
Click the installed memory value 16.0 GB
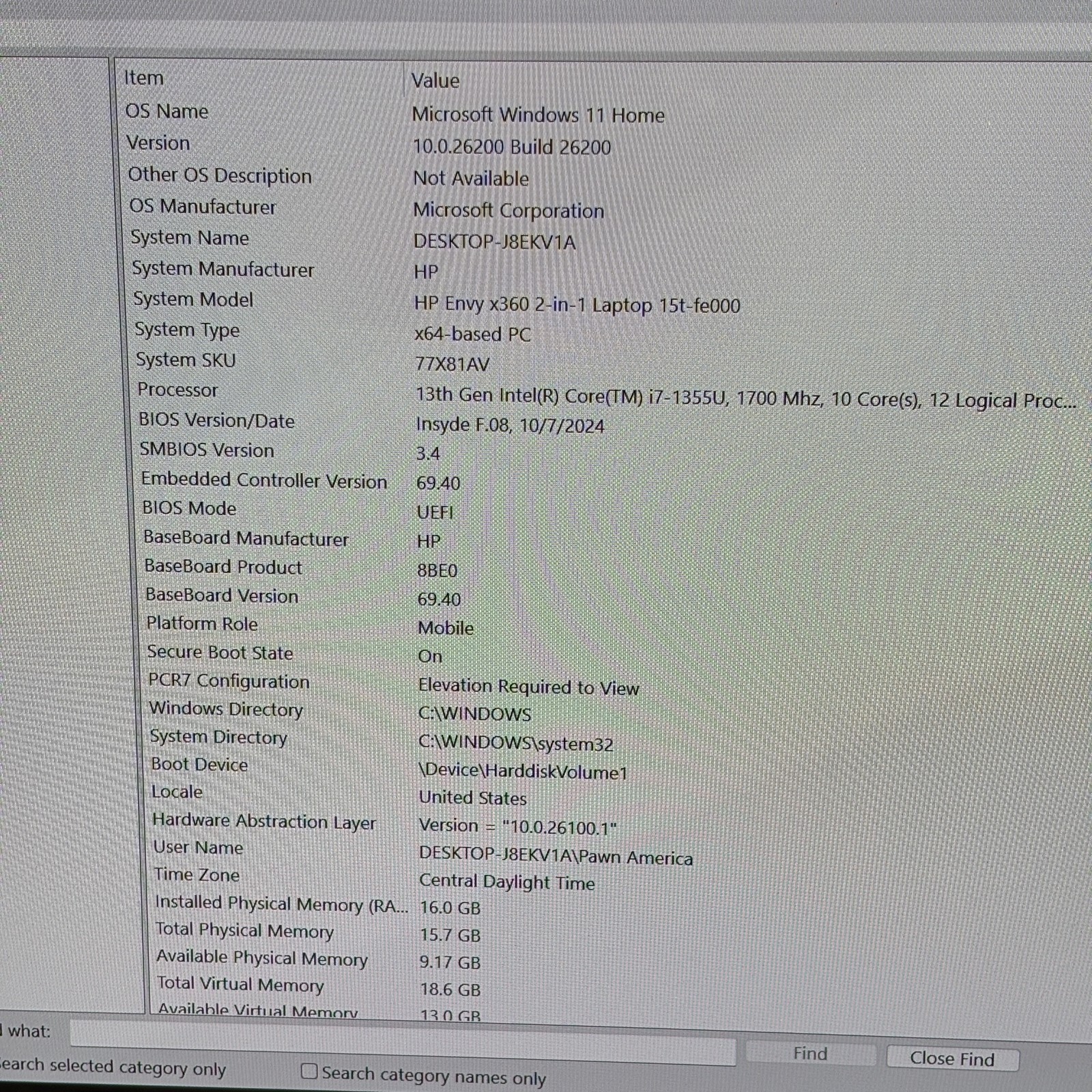click(x=450, y=908)
